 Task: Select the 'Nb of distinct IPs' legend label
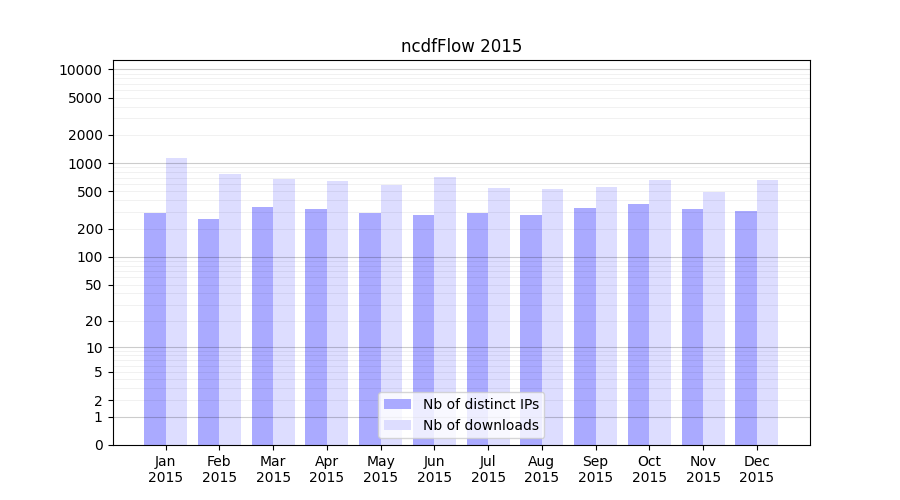[x=480, y=404]
